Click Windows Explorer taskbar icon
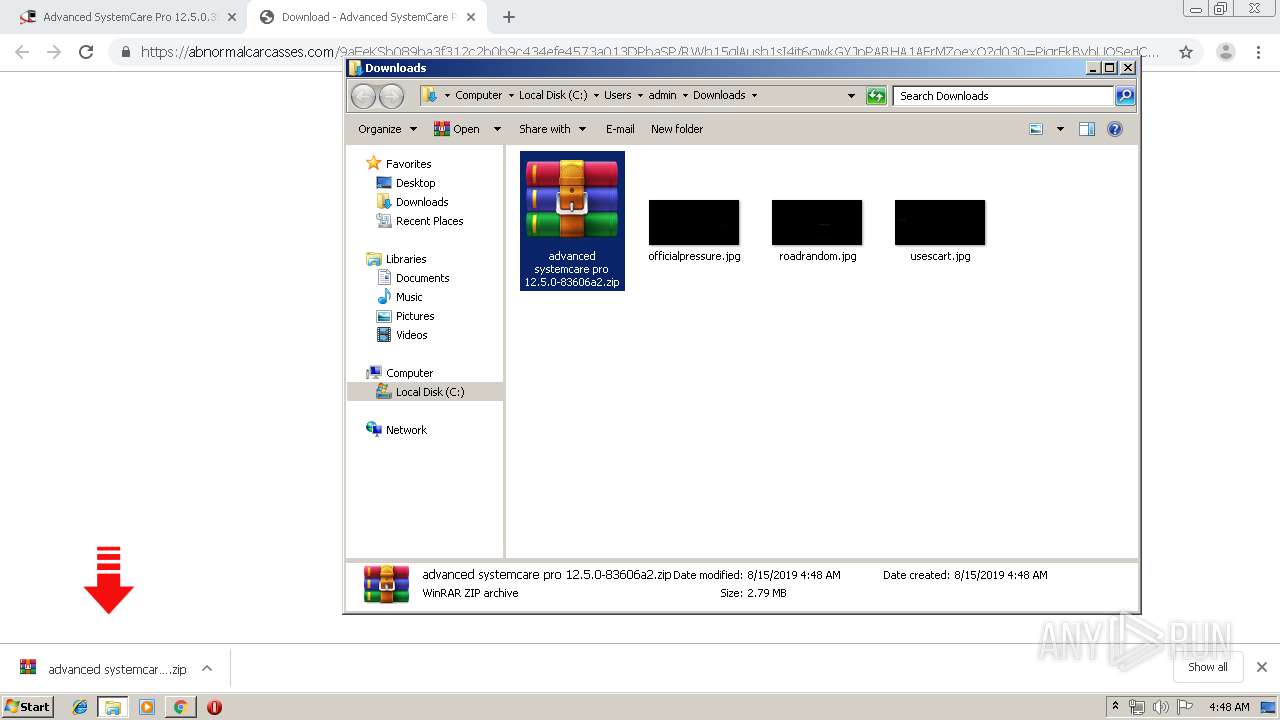1280x720 pixels. coord(113,707)
